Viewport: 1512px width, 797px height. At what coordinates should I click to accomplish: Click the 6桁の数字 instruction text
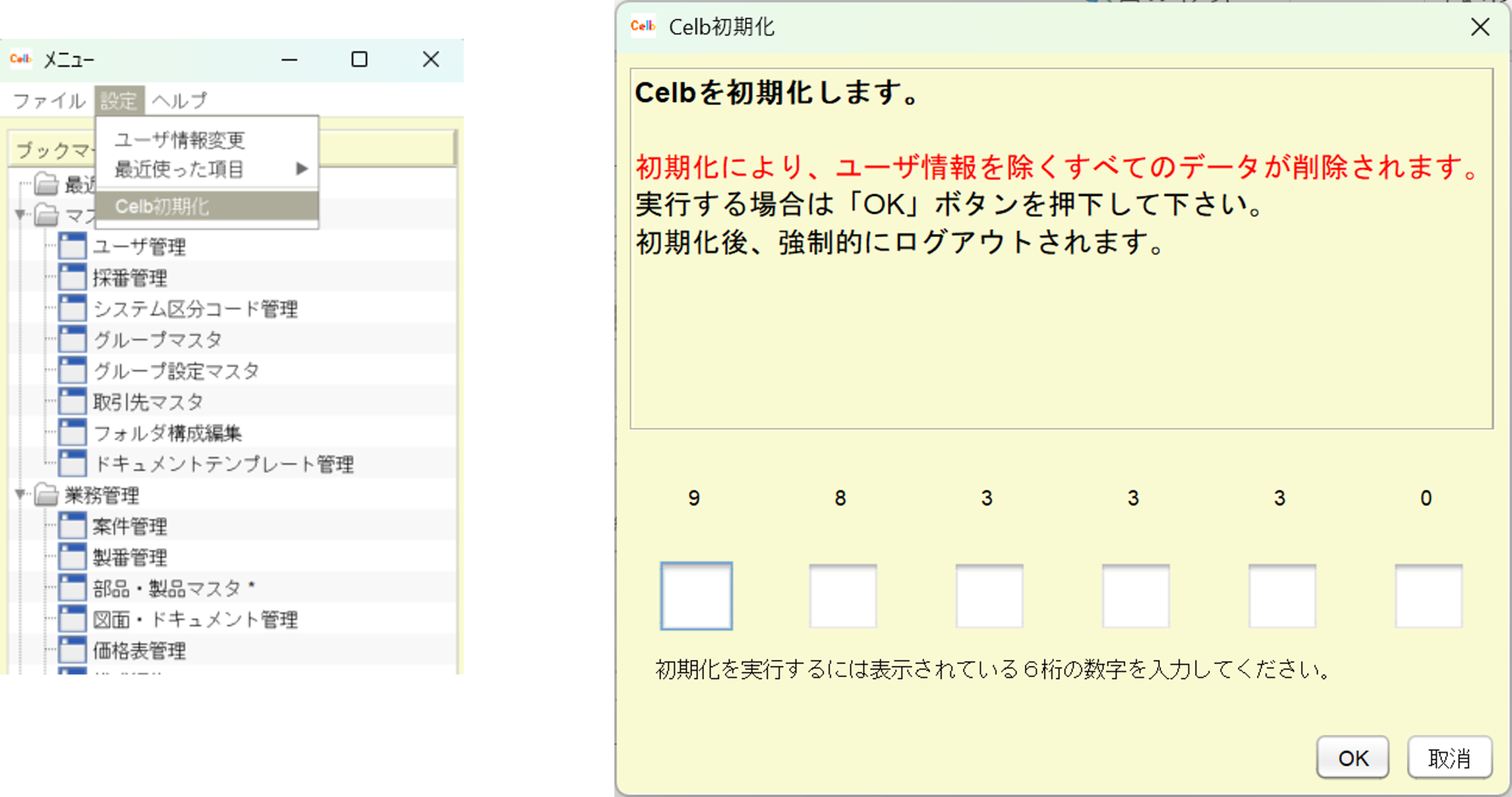pyautogui.click(x=992, y=669)
